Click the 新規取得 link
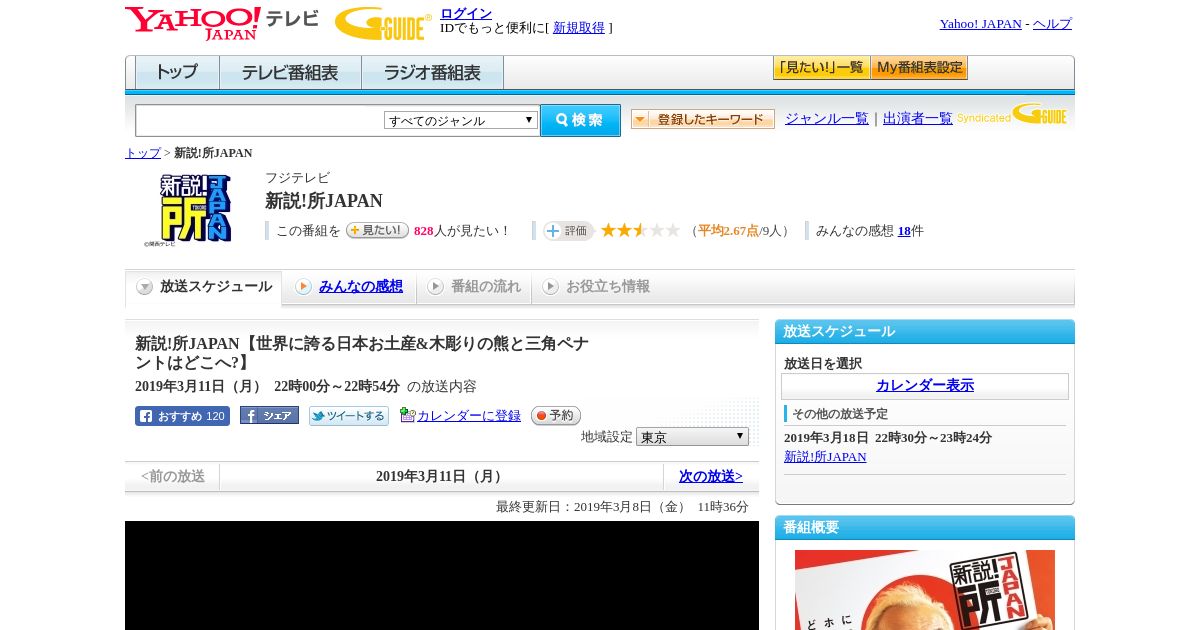 579,27
